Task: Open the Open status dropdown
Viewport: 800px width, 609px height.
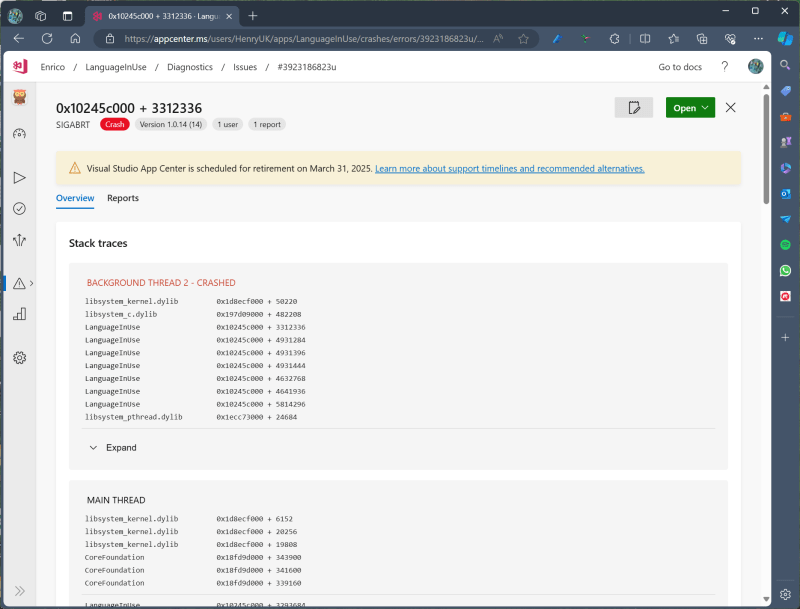Action: [690, 108]
